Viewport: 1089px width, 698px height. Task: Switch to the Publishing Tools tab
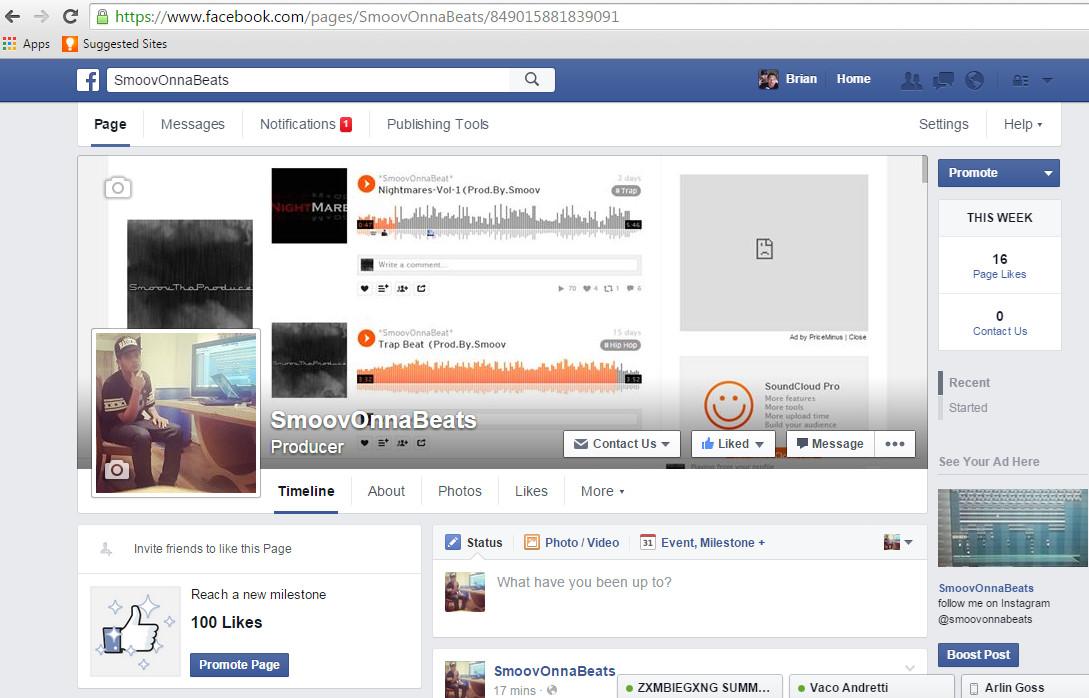tap(437, 124)
